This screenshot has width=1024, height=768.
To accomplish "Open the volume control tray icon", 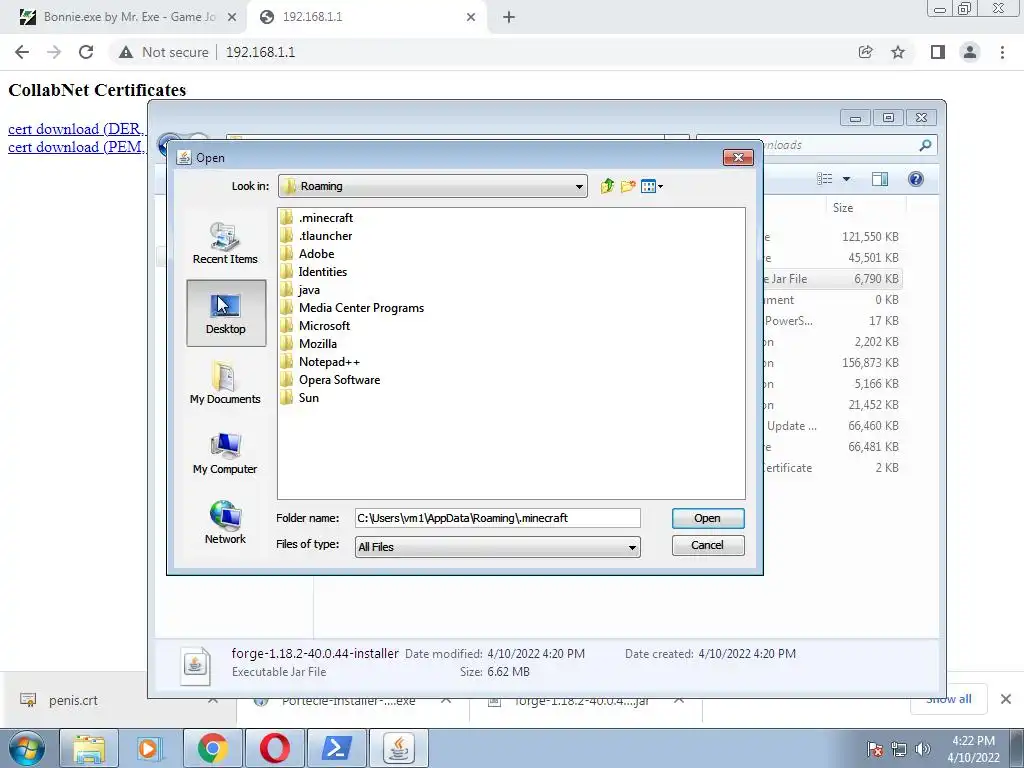I will pyautogui.click(x=923, y=749).
